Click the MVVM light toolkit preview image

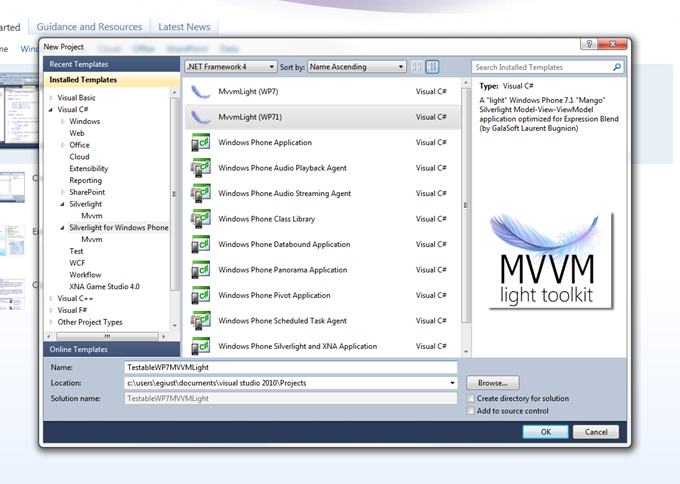coord(550,260)
